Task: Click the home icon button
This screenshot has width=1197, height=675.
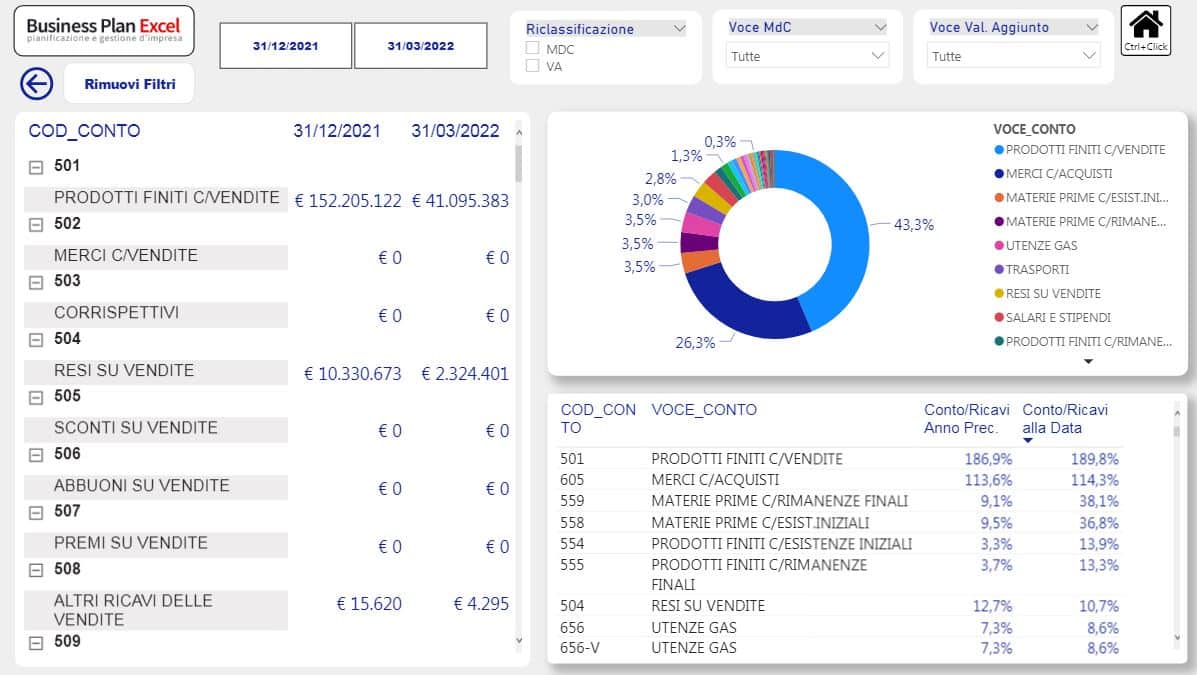Action: [1145, 29]
